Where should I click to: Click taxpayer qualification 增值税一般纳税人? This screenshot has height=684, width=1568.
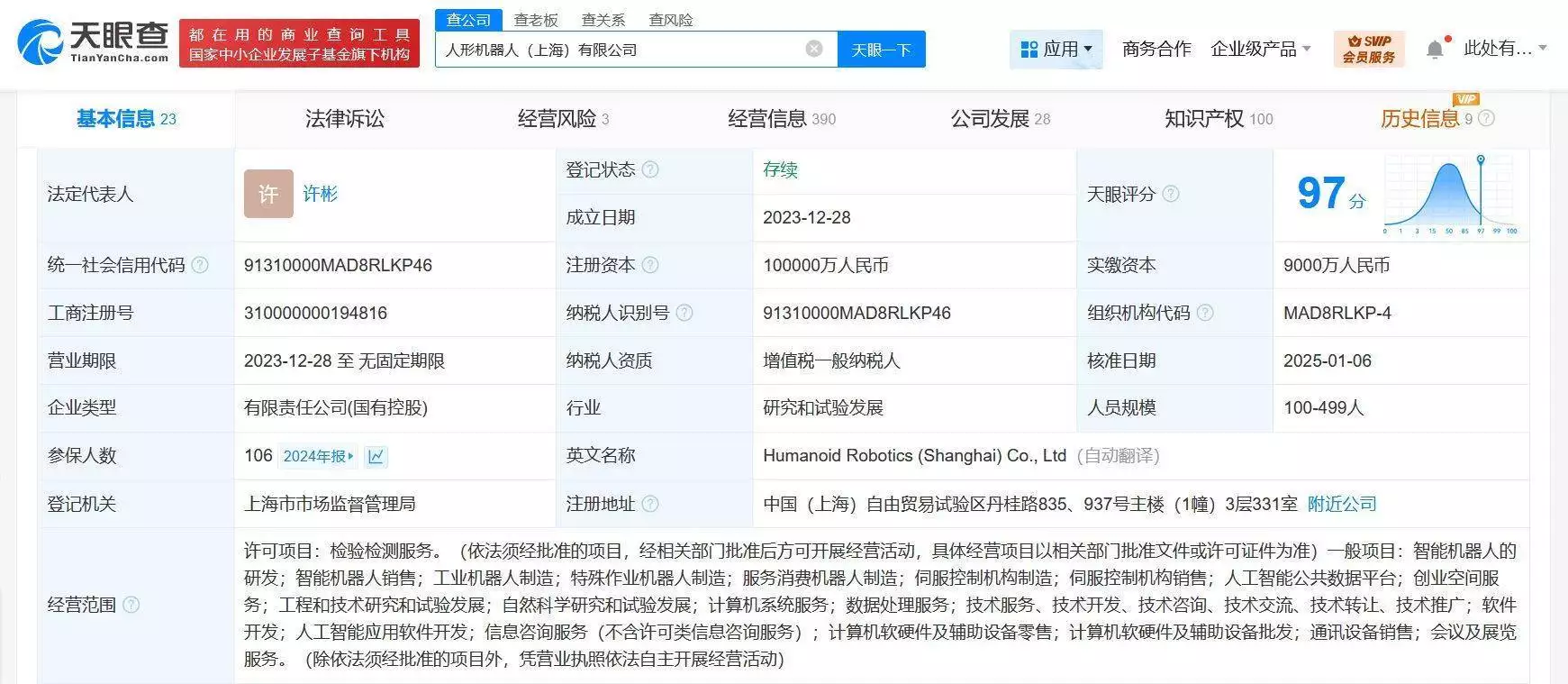831,360
